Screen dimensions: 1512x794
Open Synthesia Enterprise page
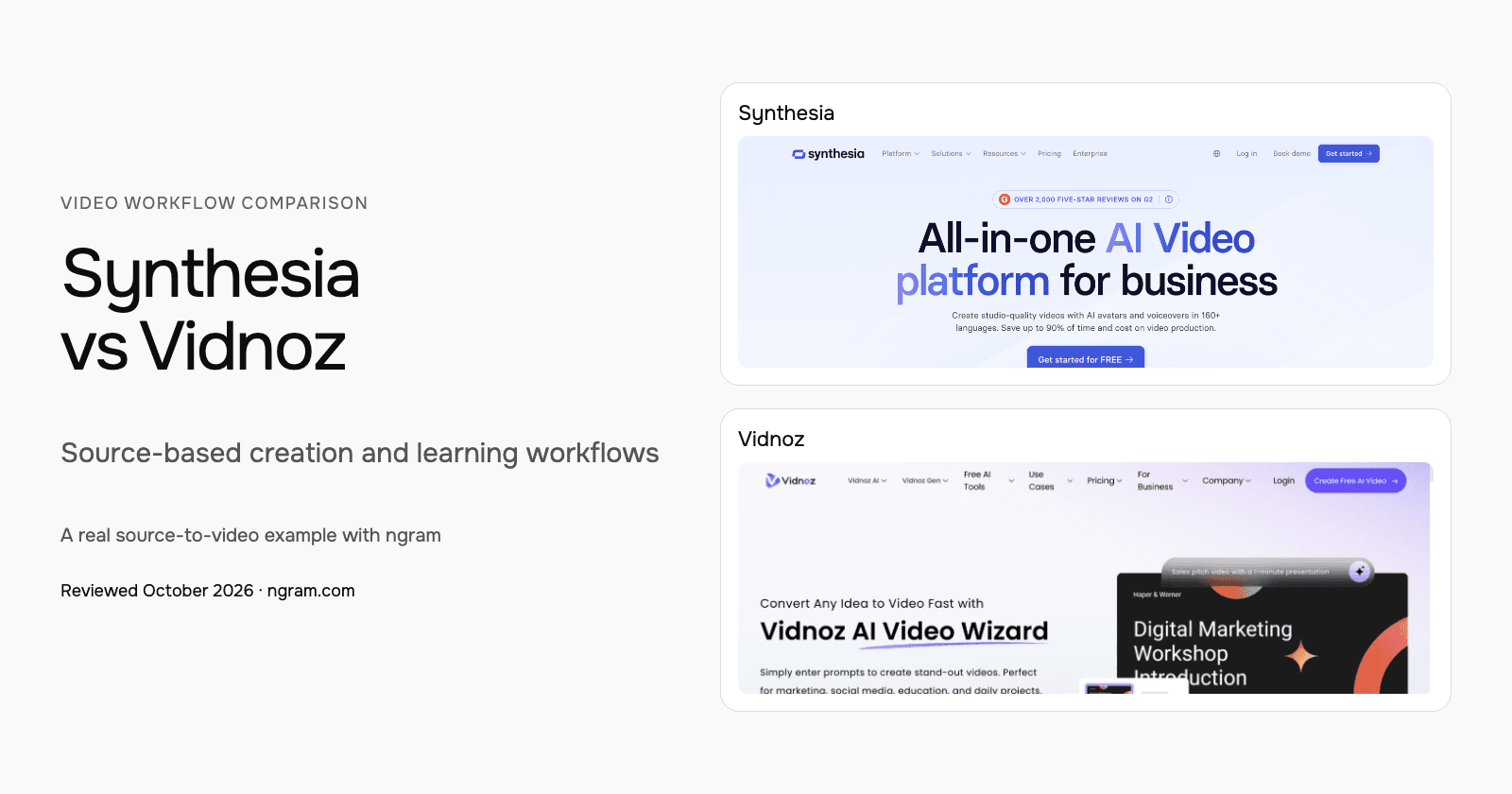pos(1090,154)
